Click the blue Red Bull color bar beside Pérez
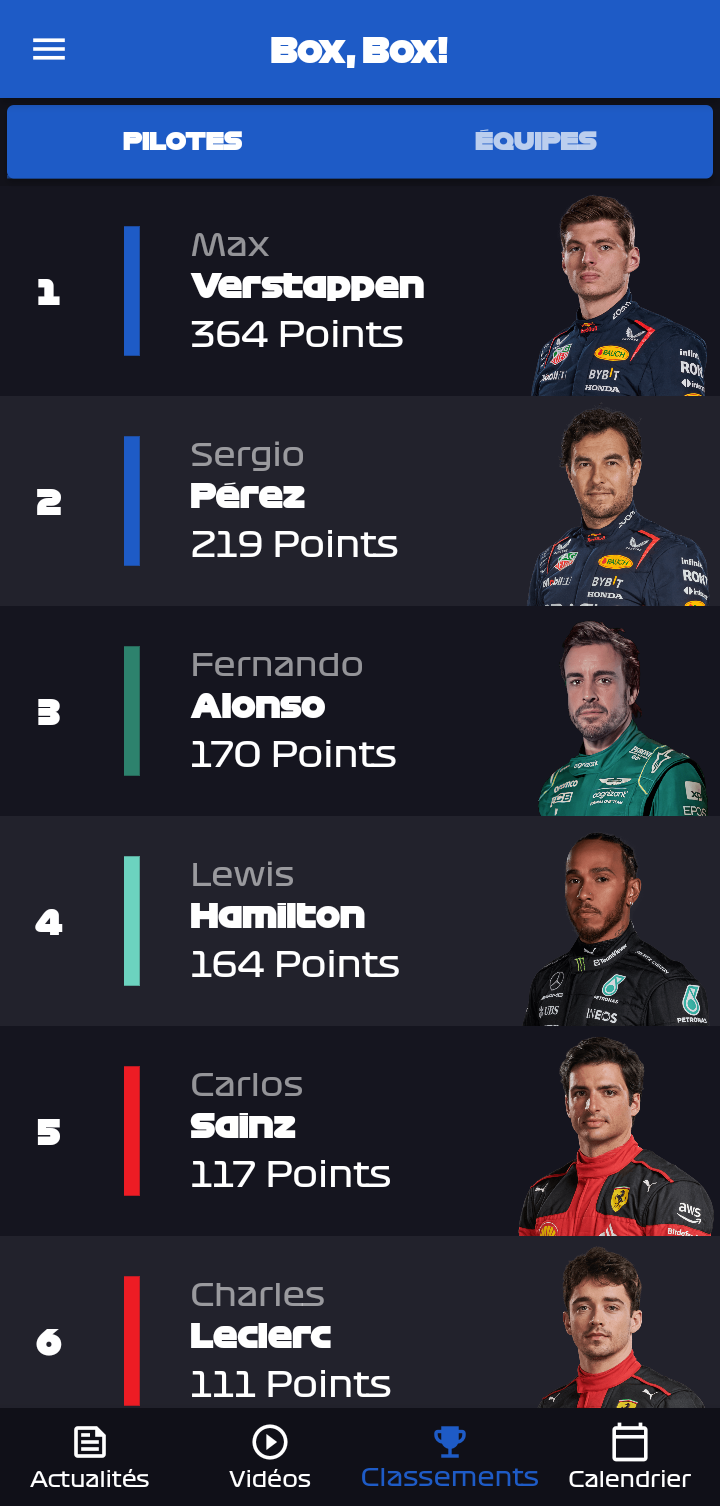Viewport: 720px width, 1506px height. point(132,501)
